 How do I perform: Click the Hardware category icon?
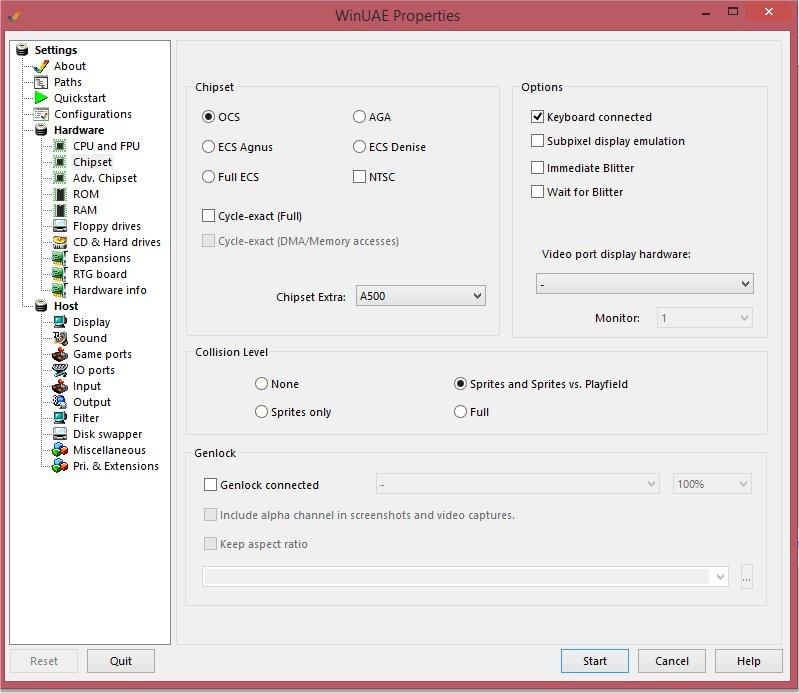41,130
